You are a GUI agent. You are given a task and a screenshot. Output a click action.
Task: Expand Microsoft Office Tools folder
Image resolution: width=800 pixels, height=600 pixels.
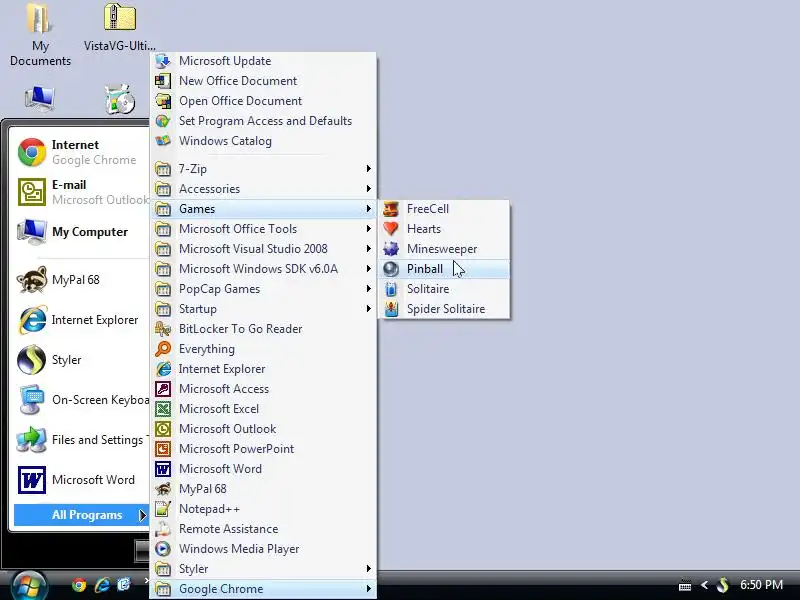264,229
